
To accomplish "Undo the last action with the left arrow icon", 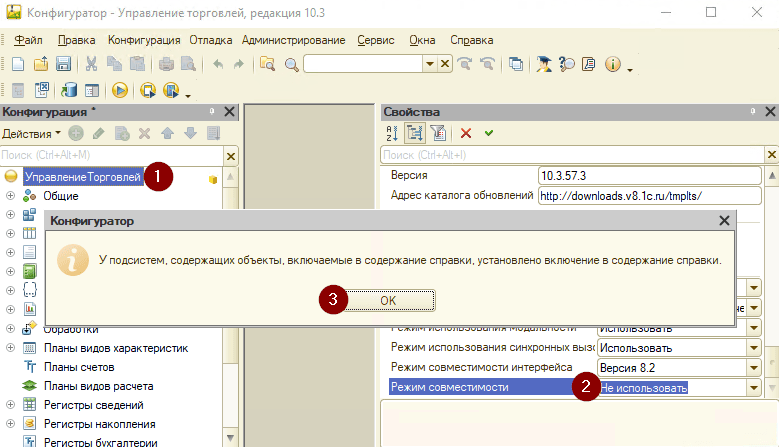I will click(218, 64).
